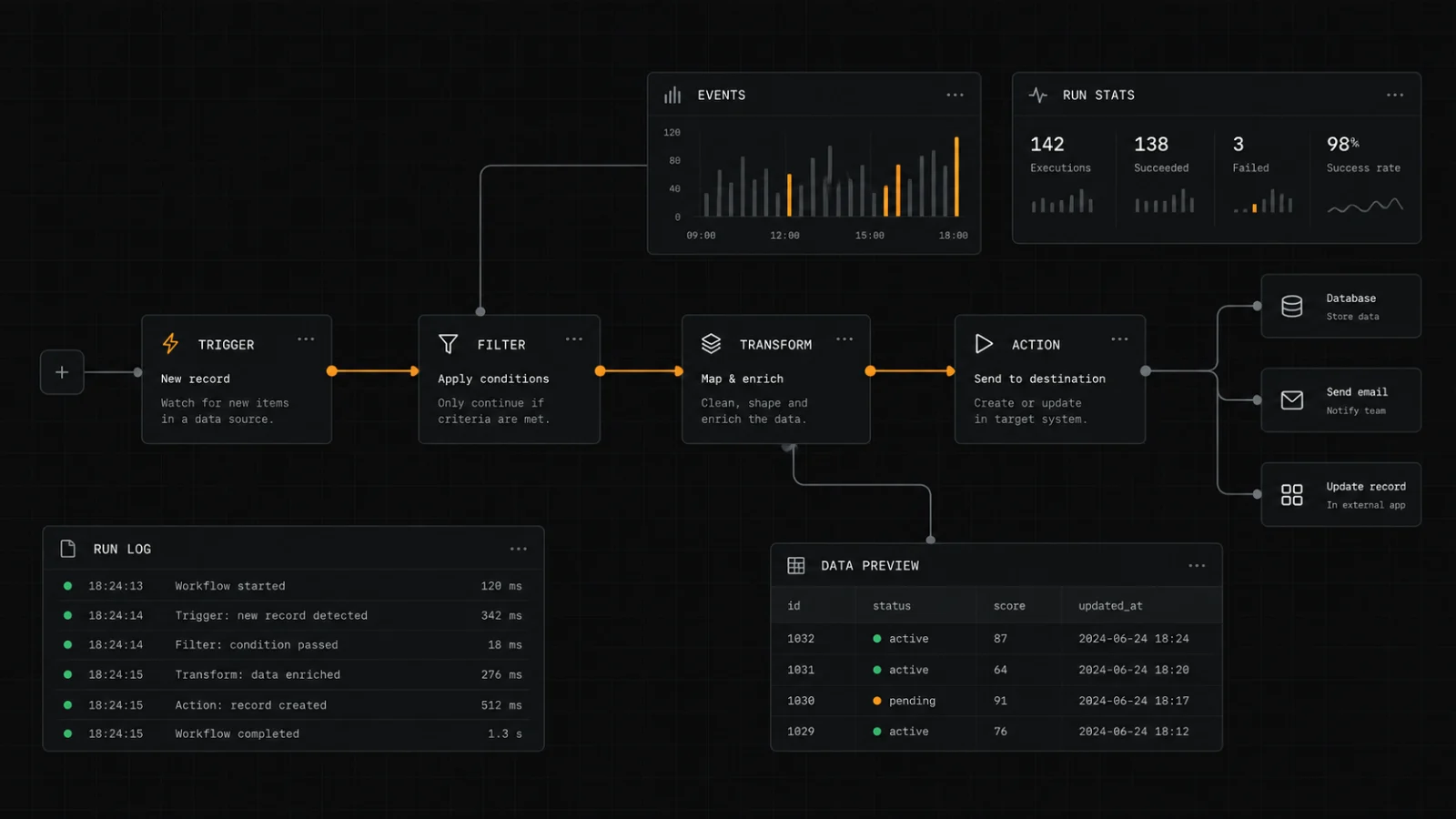The height and width of the screenshot is (819, 1456).
Task: Click the plus add-step button
Action: [x=62, y=372]
